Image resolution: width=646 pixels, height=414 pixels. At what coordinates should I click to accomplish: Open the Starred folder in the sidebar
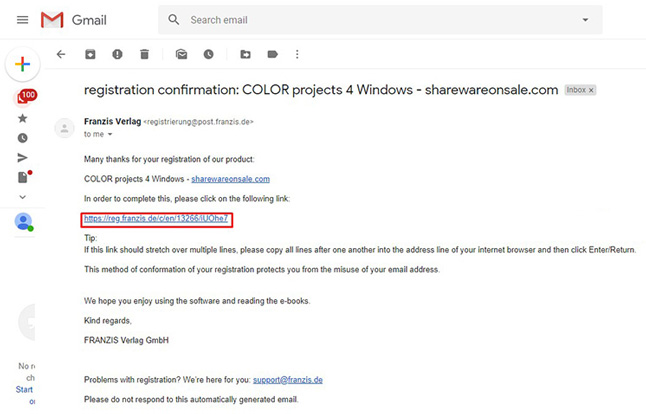tap(22, 119)
